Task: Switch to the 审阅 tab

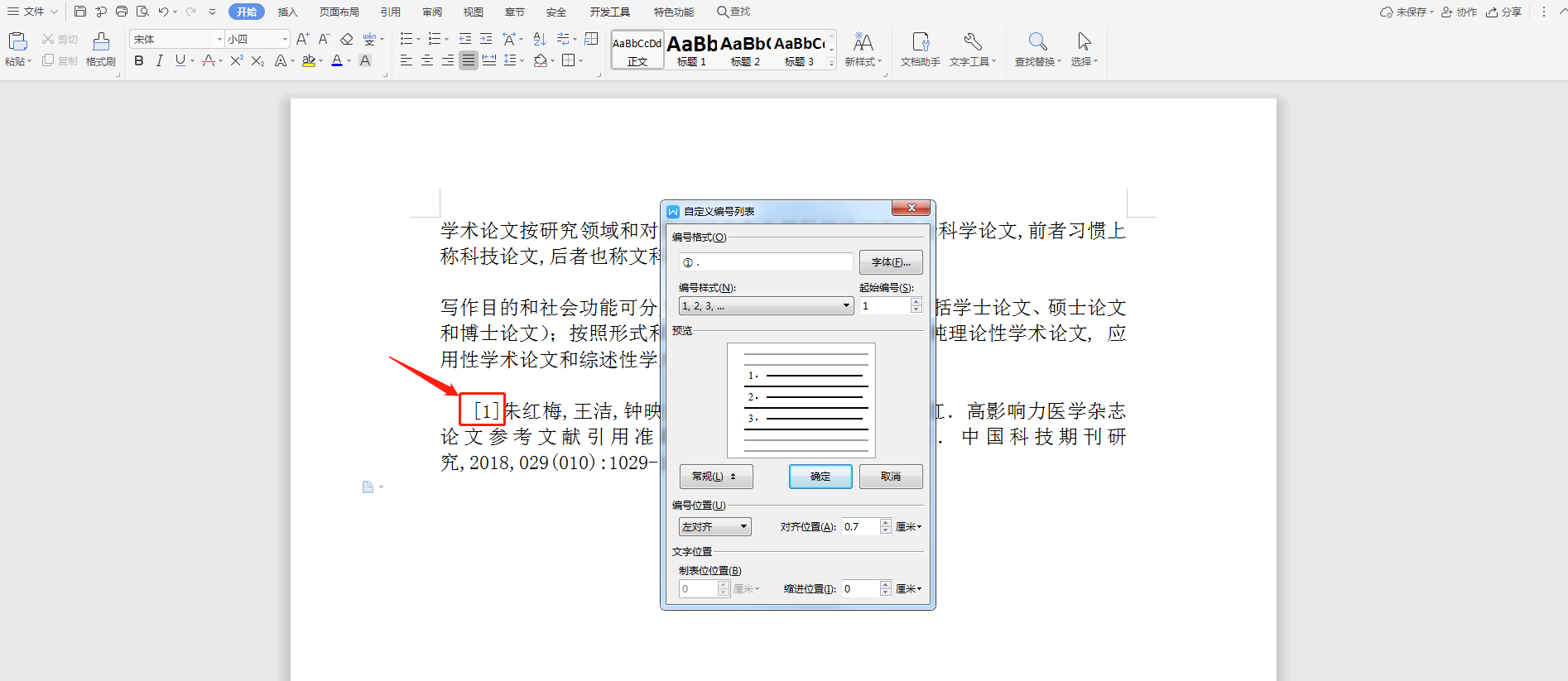Action: tap(432, 12)
